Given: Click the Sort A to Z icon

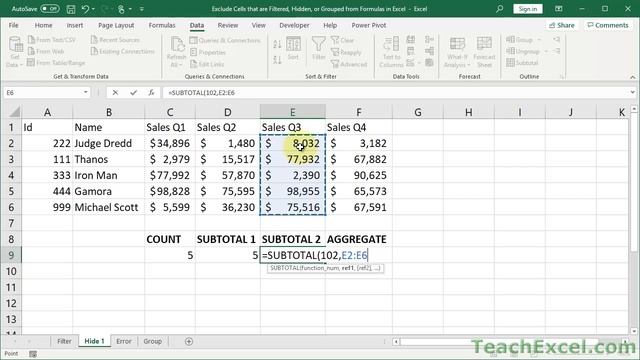Looking at the screenshot, I should pyautogui.click(x=277, y=45).
